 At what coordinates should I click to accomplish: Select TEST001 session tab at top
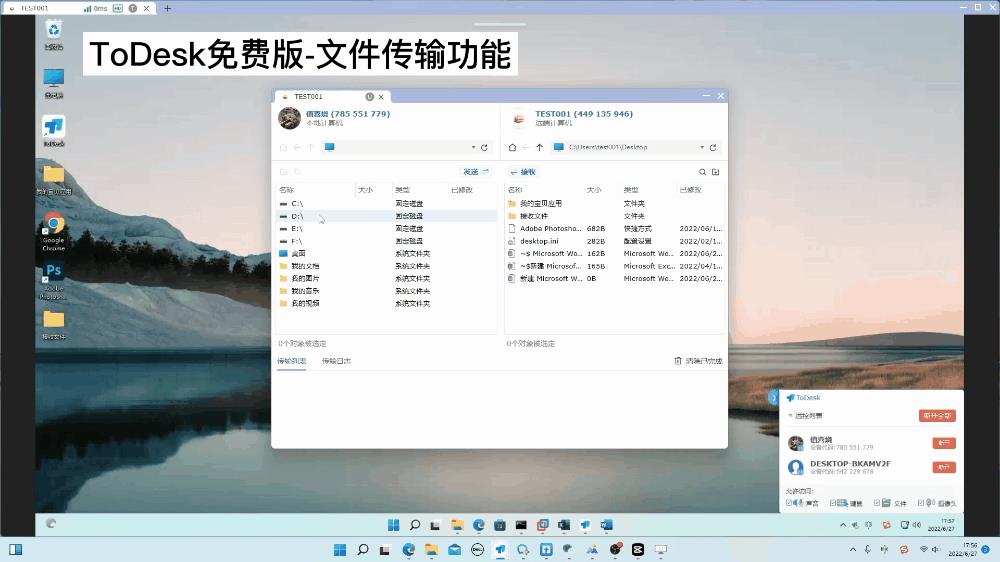[x=78, y=8]
